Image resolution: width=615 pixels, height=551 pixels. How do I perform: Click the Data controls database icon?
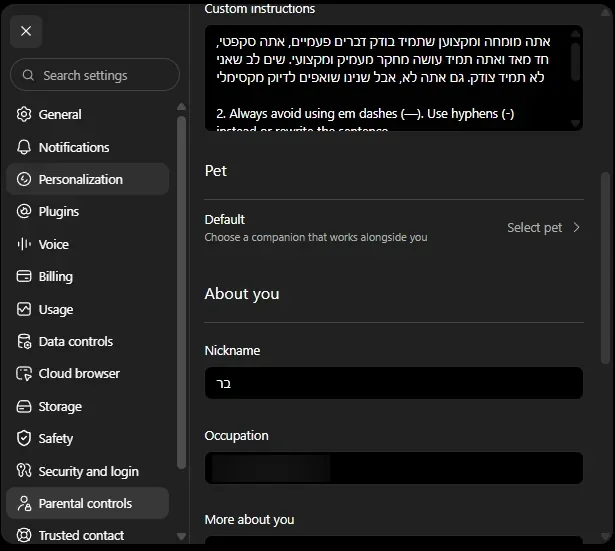click(24, 341)
